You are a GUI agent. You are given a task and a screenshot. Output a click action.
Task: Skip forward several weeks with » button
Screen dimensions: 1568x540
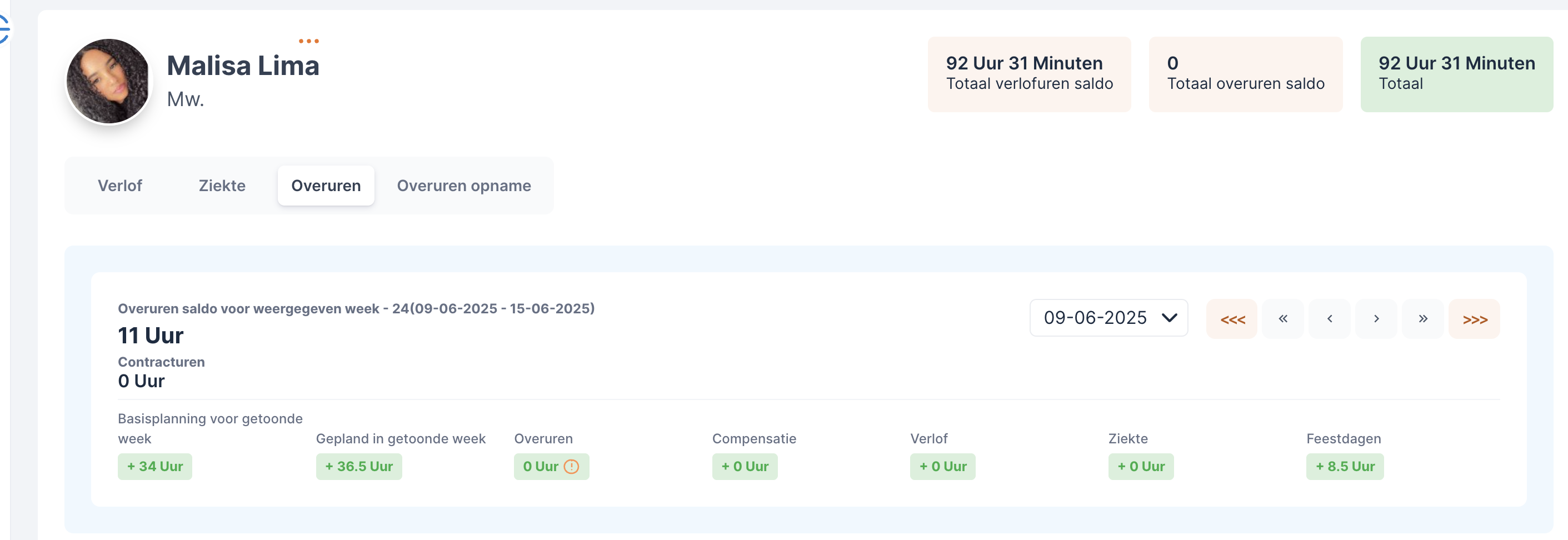coord(1422,318)
